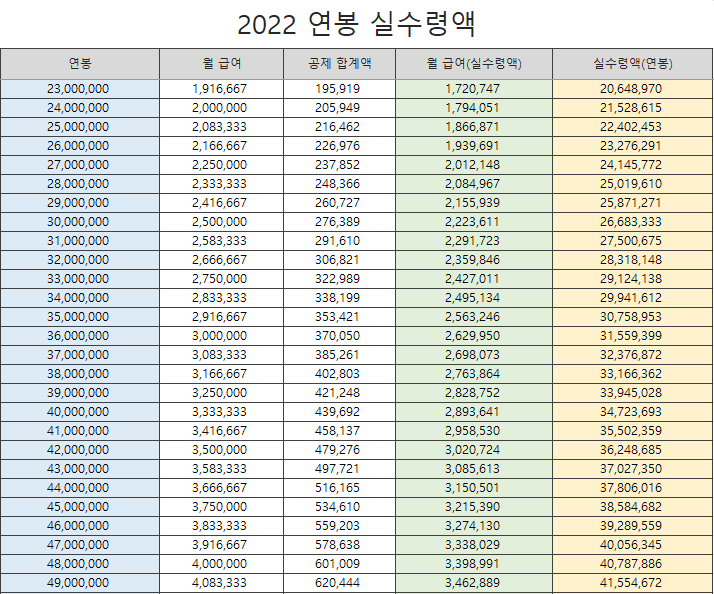Select the 30,000,000 salary cell

80,222
